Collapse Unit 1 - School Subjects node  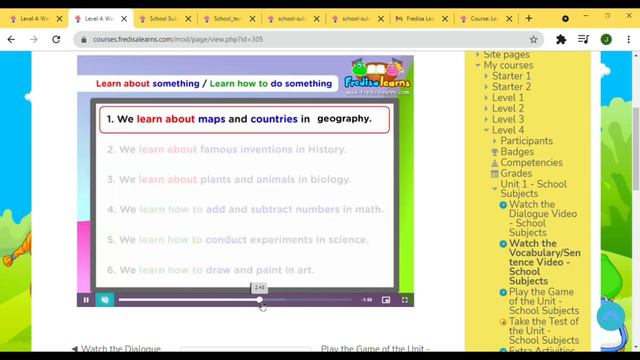495,189
